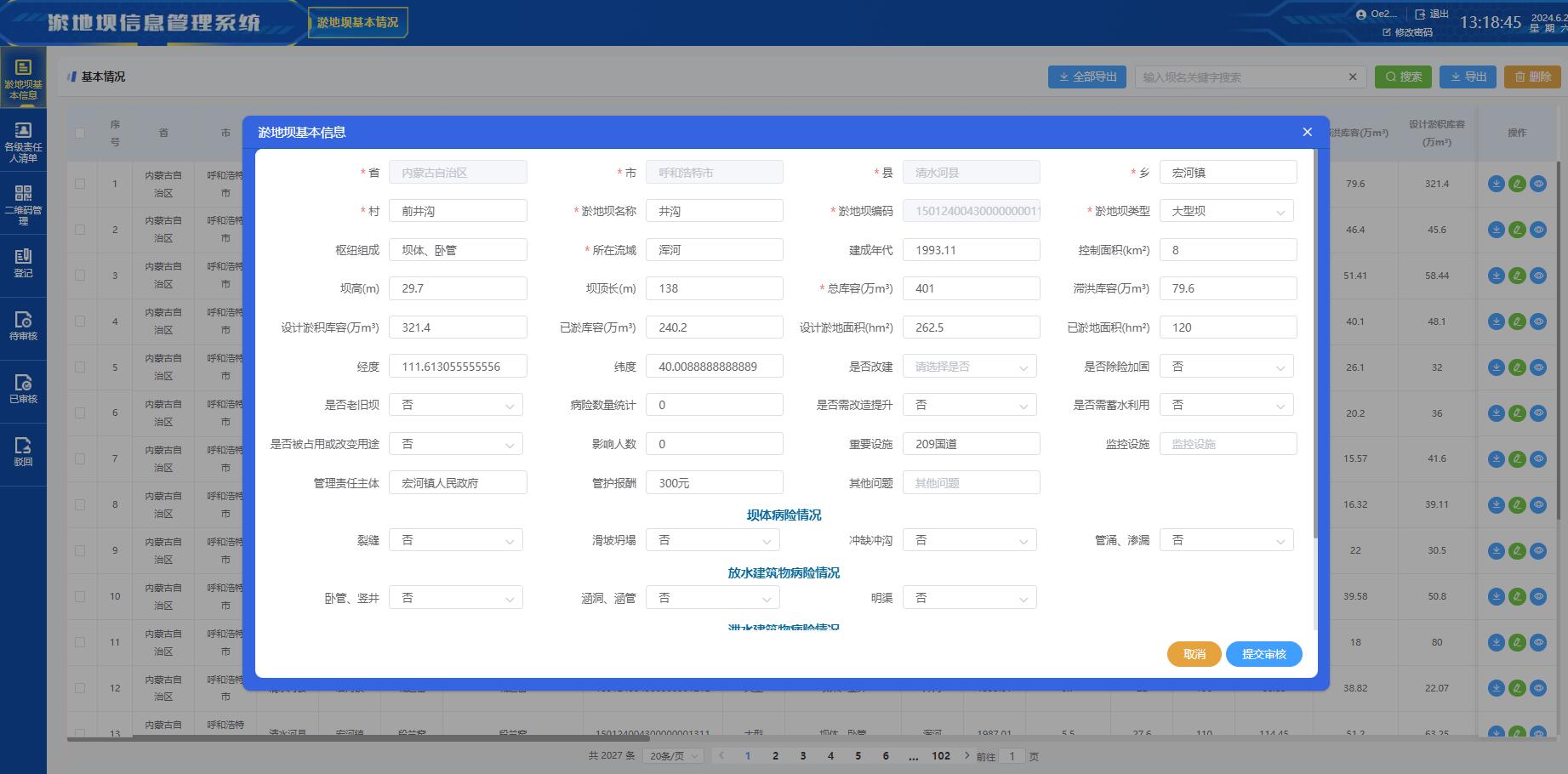Viewport: 1568px width, 774px height.
Task: Open the 是否除险加固 dropdown
Action: (1227, 367)
